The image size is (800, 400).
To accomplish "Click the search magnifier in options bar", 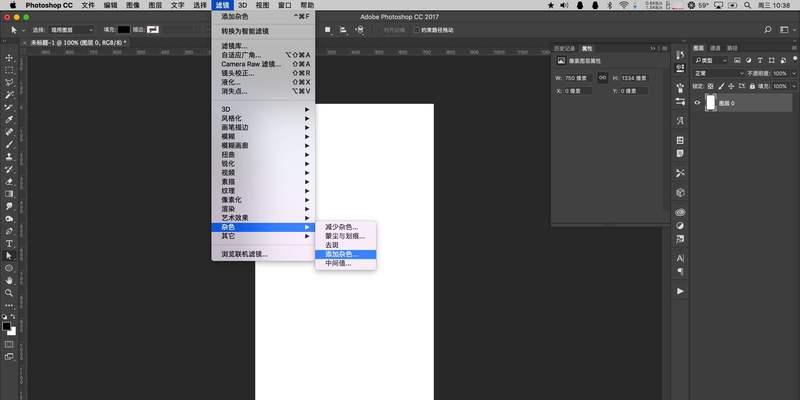I will tap(767, 30).
